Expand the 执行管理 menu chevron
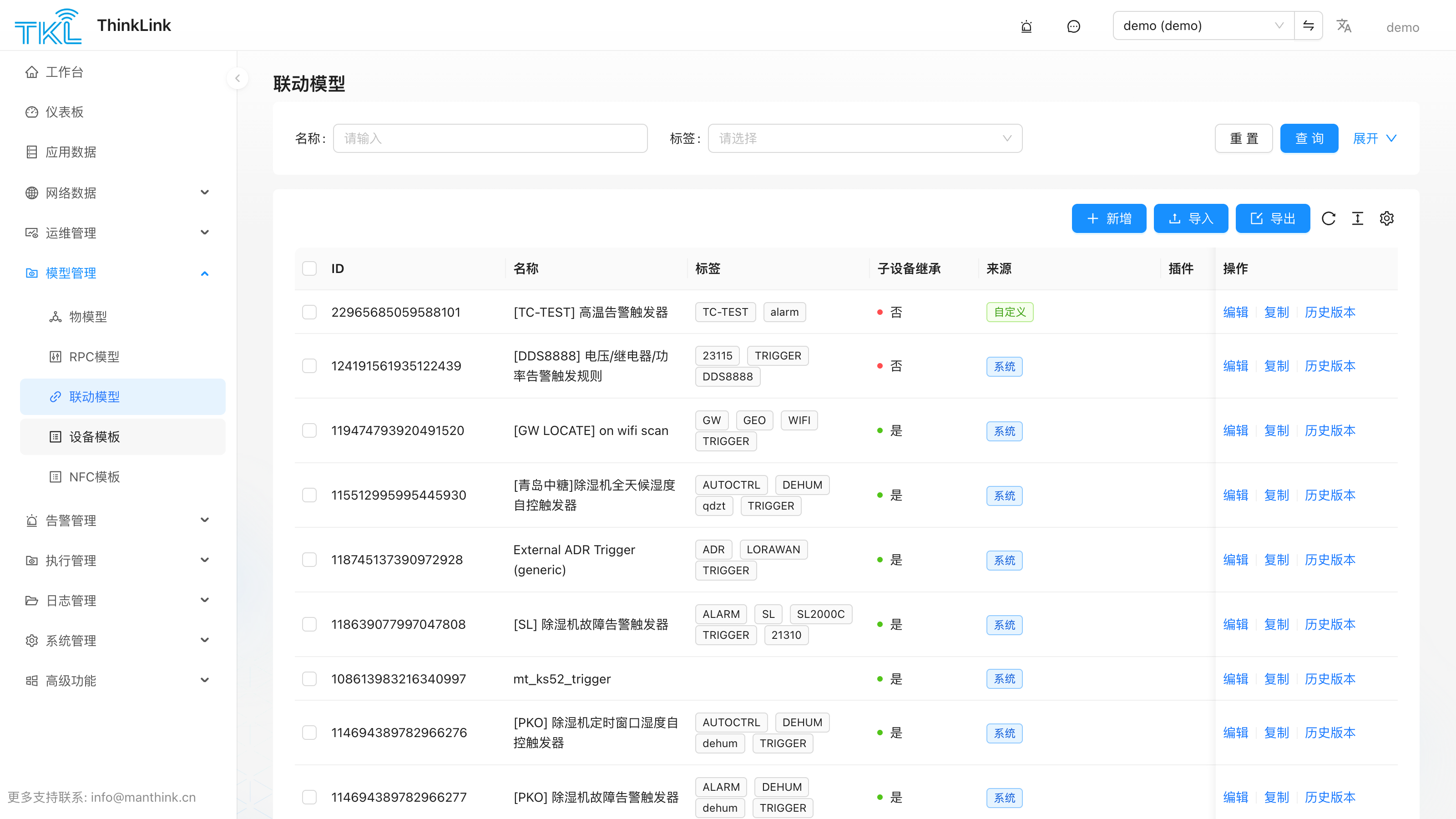This screenshot has height=819, width=1456. tap(205, 560)
